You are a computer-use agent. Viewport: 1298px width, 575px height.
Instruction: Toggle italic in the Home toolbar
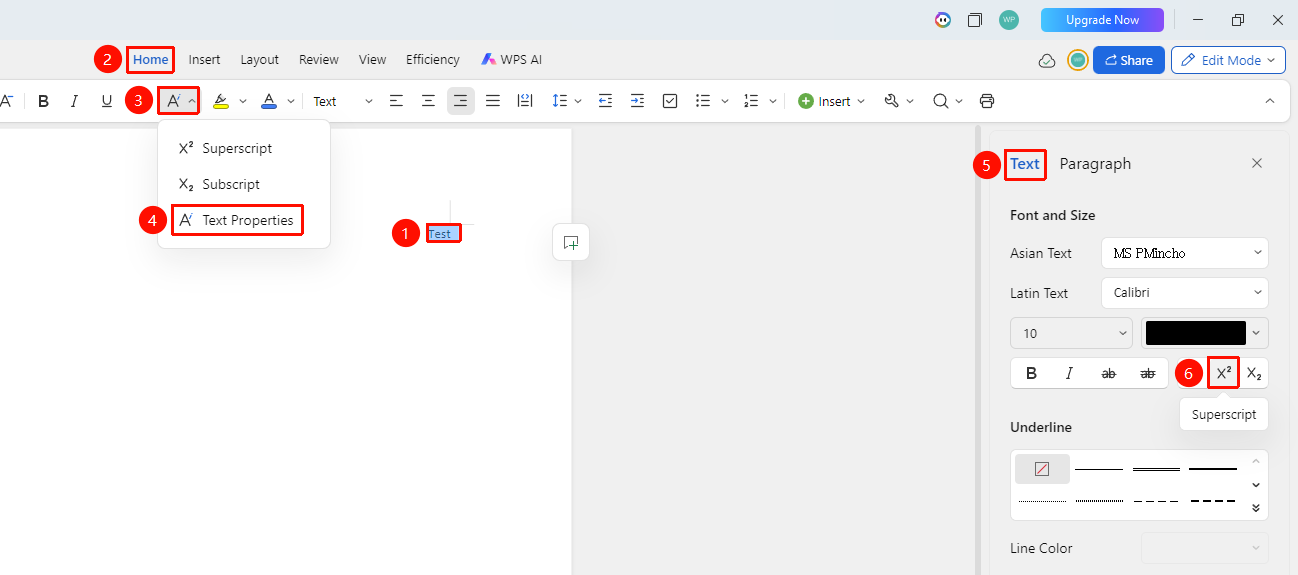coord(74,101)
